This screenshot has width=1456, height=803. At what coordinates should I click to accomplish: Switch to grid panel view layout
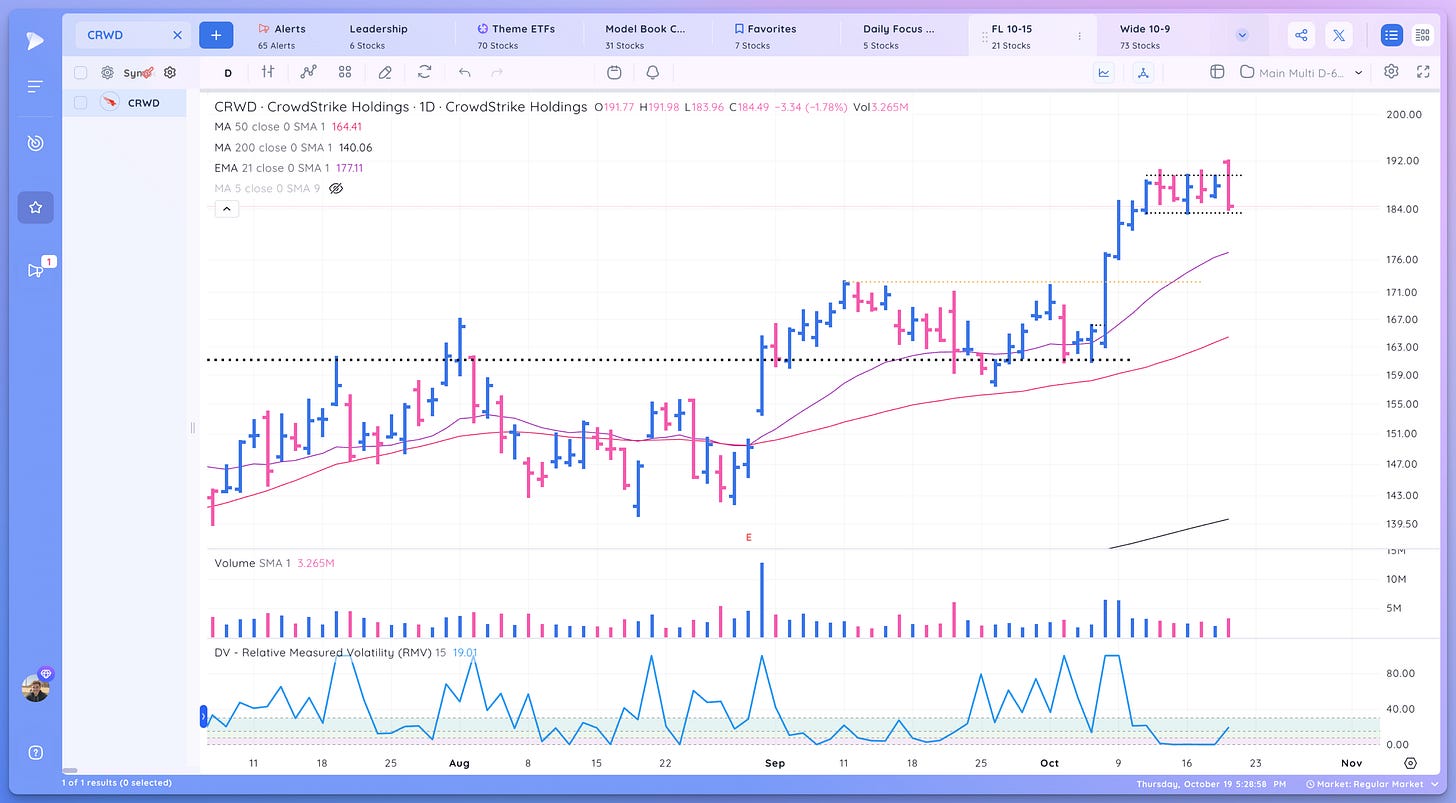1422,35
